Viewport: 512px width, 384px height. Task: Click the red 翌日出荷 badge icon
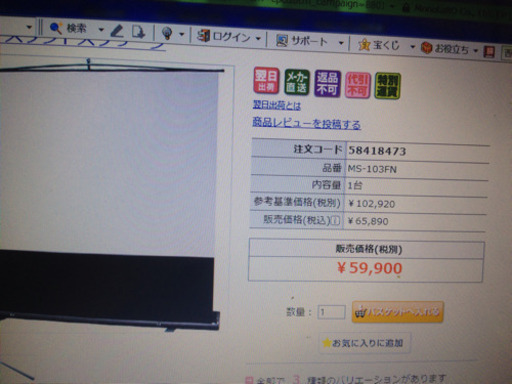coord(266,80)
